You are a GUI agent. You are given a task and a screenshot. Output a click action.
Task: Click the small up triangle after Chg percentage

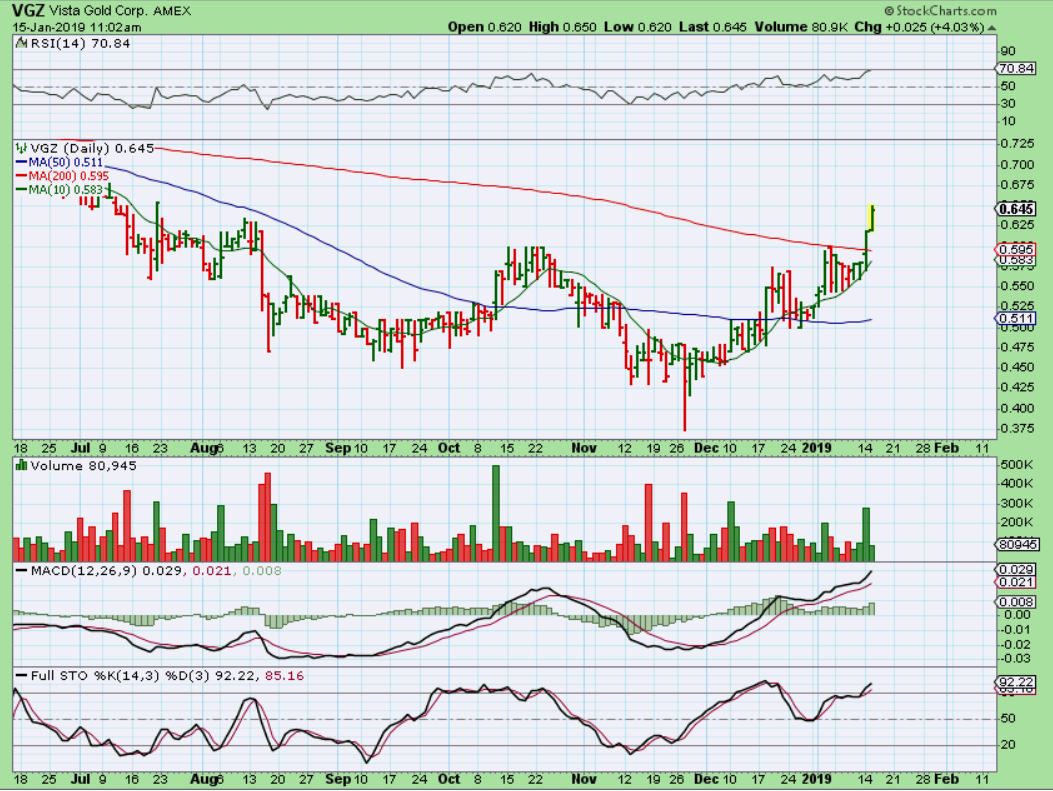(992, 28)
